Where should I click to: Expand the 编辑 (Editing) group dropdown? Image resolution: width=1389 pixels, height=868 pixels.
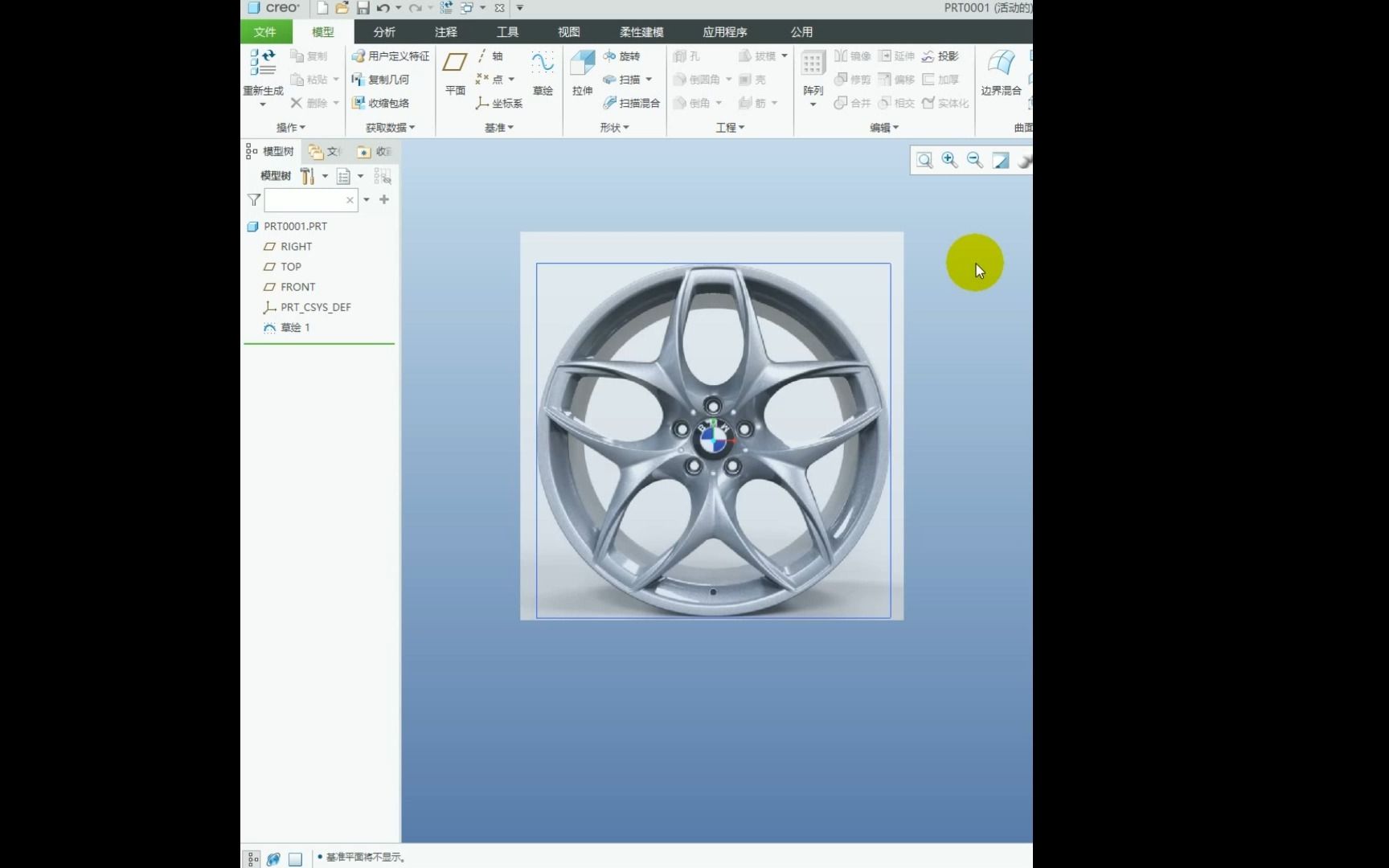click(884, 128)
